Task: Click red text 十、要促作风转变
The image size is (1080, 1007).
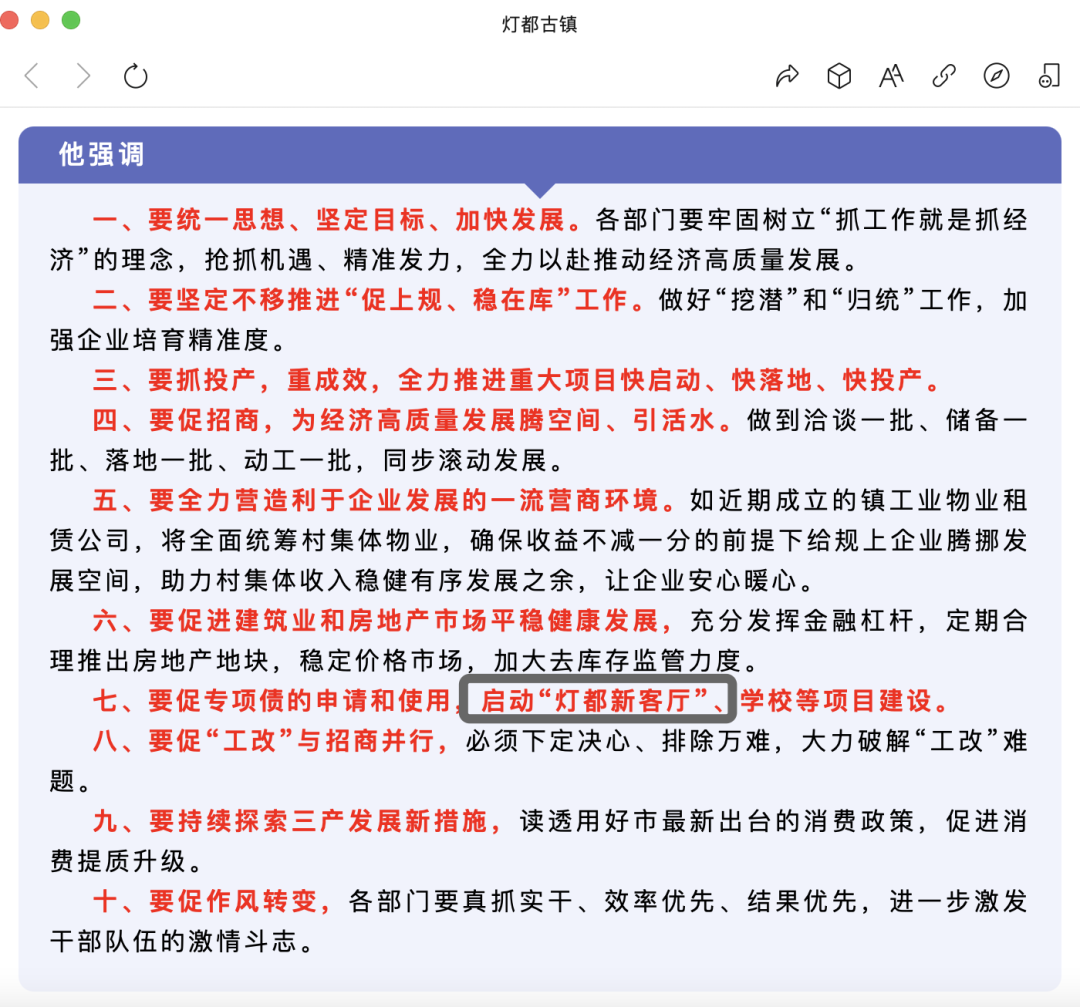Action: (x=205, y=900)
